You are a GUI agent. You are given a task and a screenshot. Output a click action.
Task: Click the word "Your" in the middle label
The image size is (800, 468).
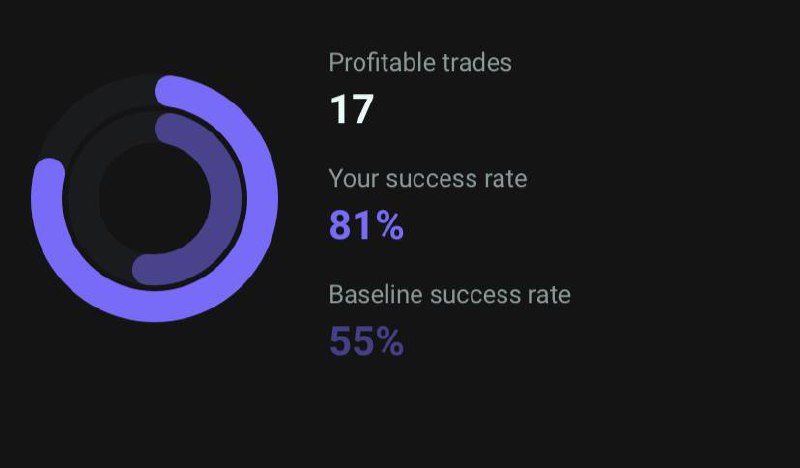pyautogui.click(x=353, y=179)
